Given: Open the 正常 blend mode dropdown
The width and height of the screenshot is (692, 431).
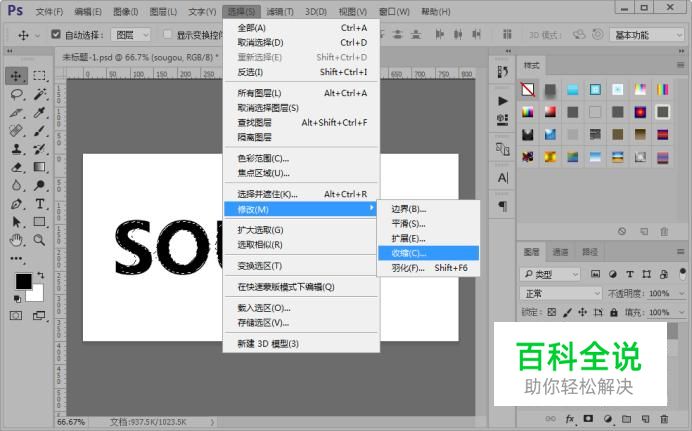Looking at the screenshot, I should [x=560, y=293].
